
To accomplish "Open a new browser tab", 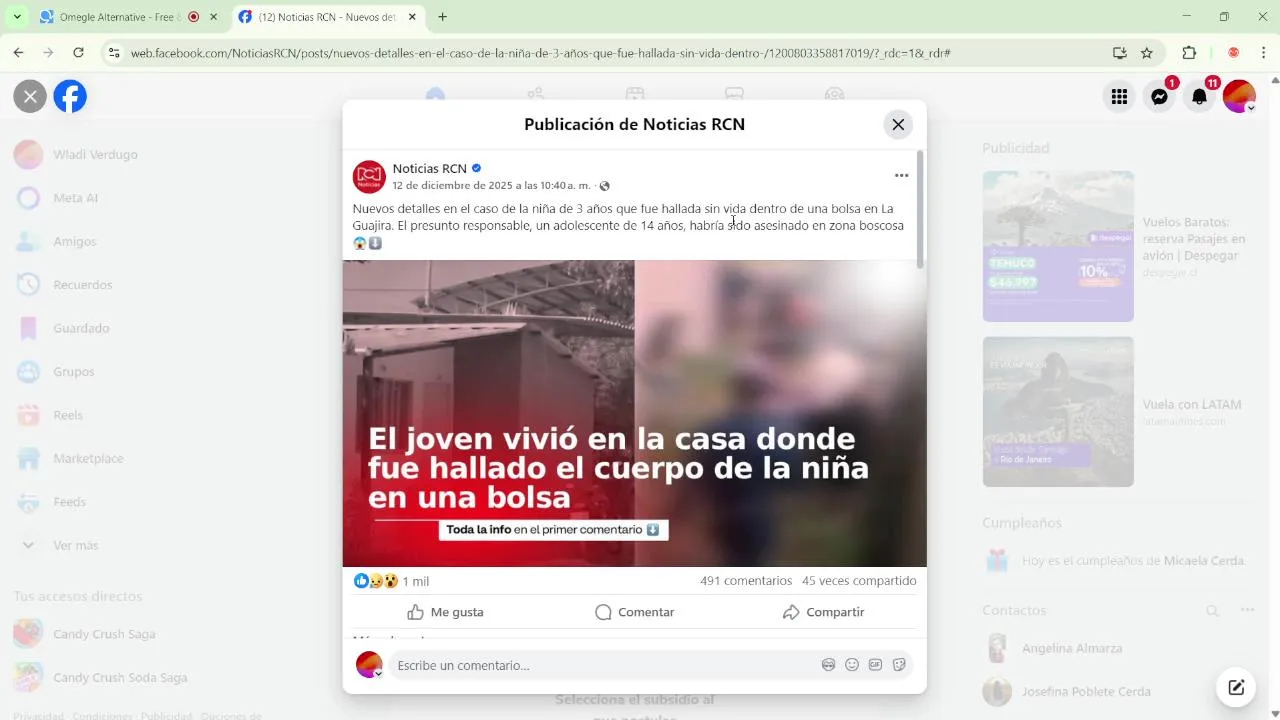I will 442,17.
